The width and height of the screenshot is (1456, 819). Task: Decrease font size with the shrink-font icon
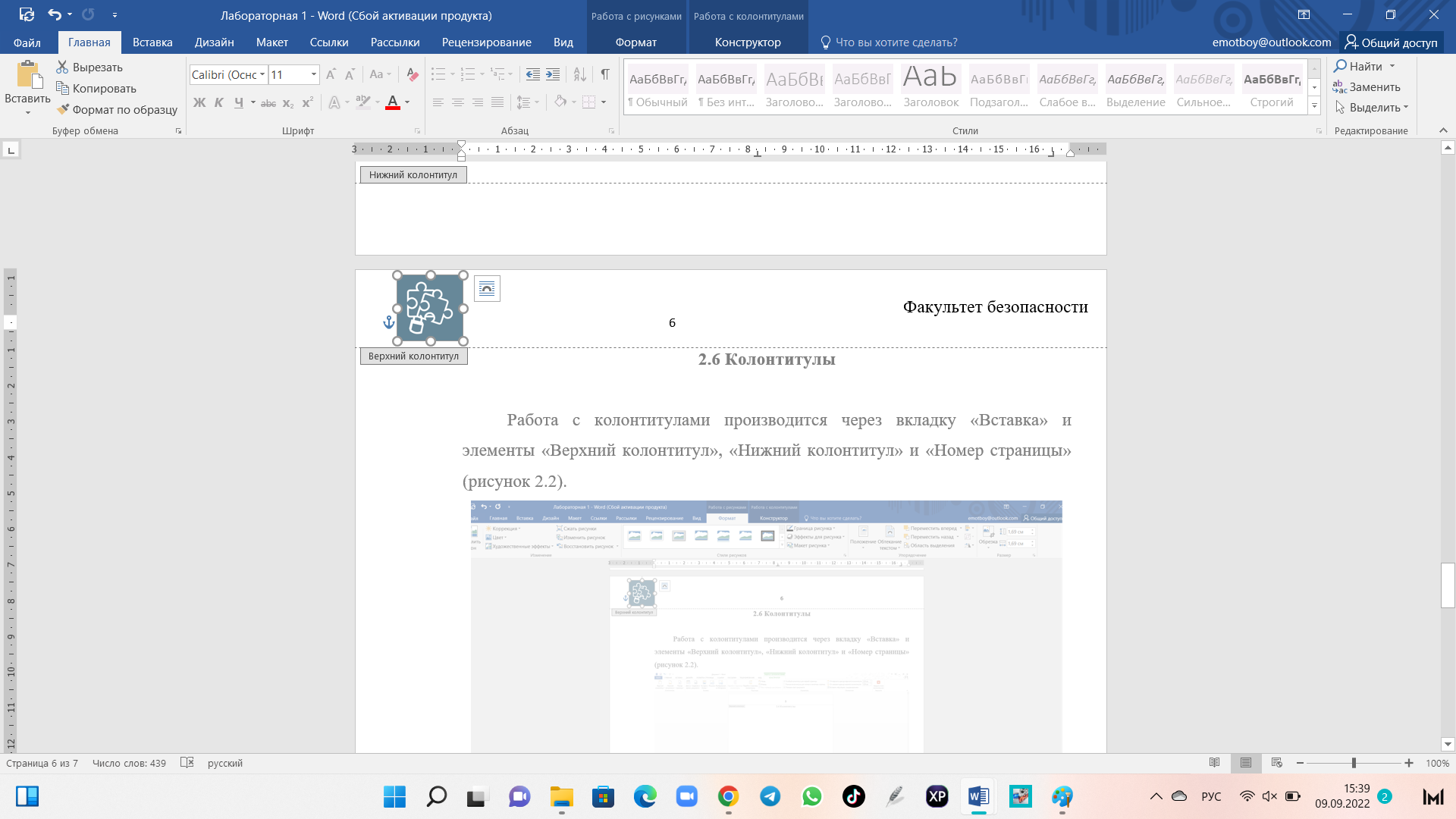pyautogui.click(x=350, y=74)
